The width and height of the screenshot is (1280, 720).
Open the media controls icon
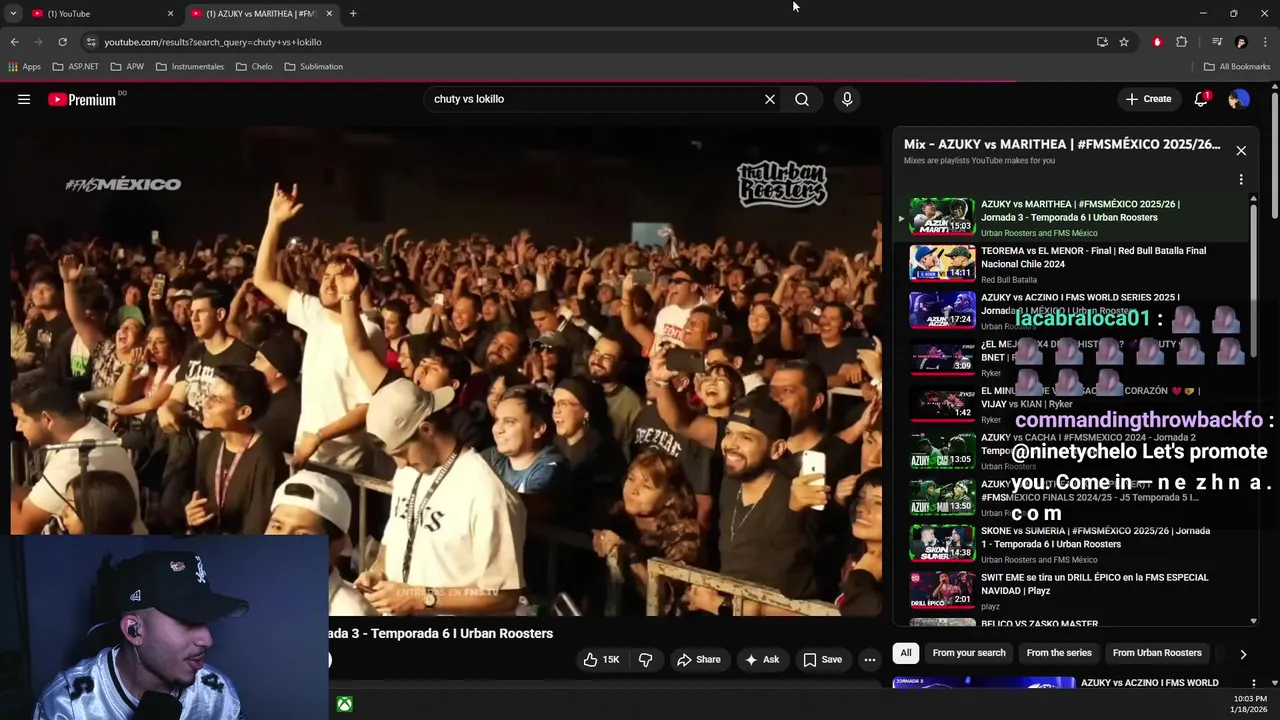[1217, 42]
